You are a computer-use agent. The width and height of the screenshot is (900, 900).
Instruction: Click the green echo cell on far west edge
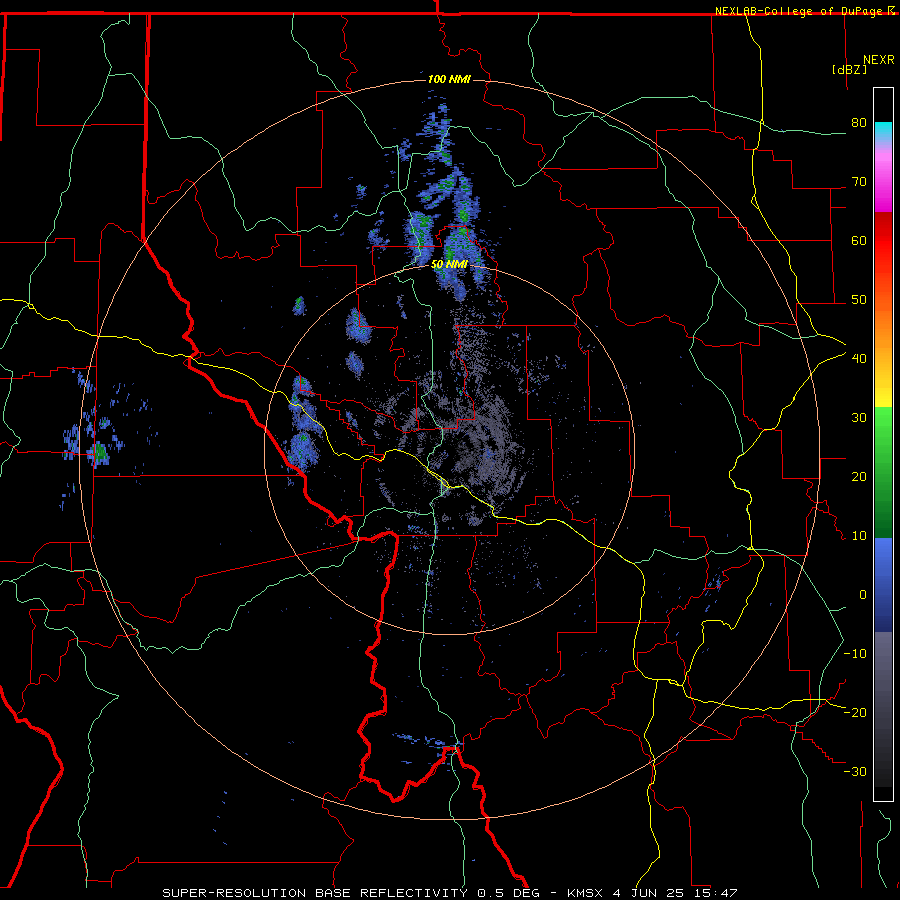point(100,453)
